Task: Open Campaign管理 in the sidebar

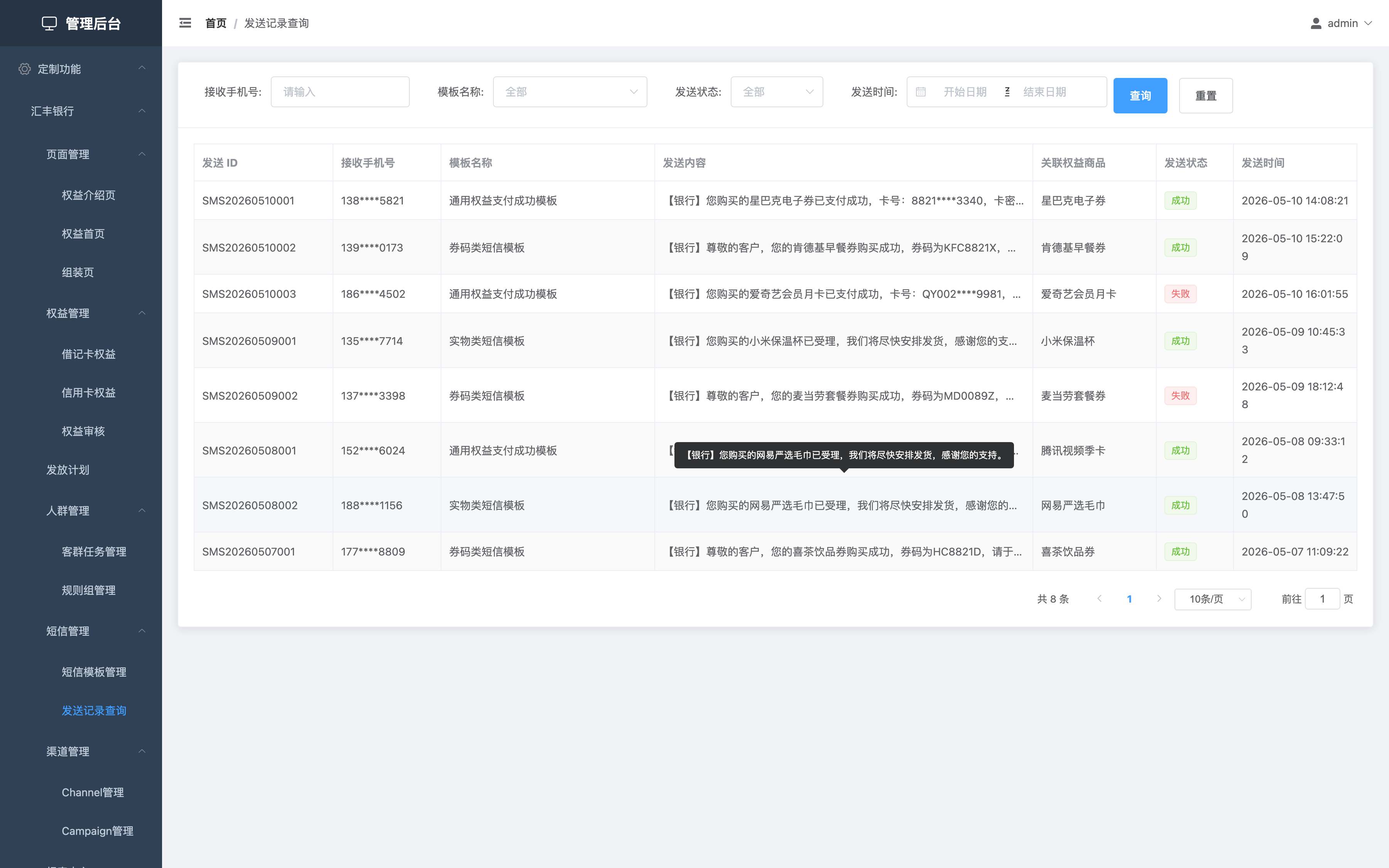Action: point(98,831)
